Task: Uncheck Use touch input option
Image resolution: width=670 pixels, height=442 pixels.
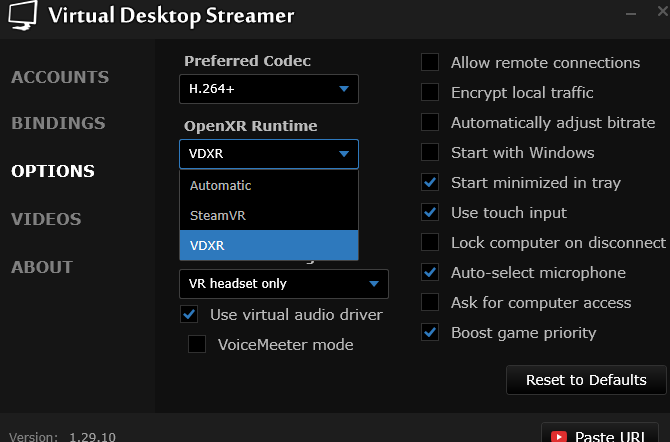Action: (430, 212)
